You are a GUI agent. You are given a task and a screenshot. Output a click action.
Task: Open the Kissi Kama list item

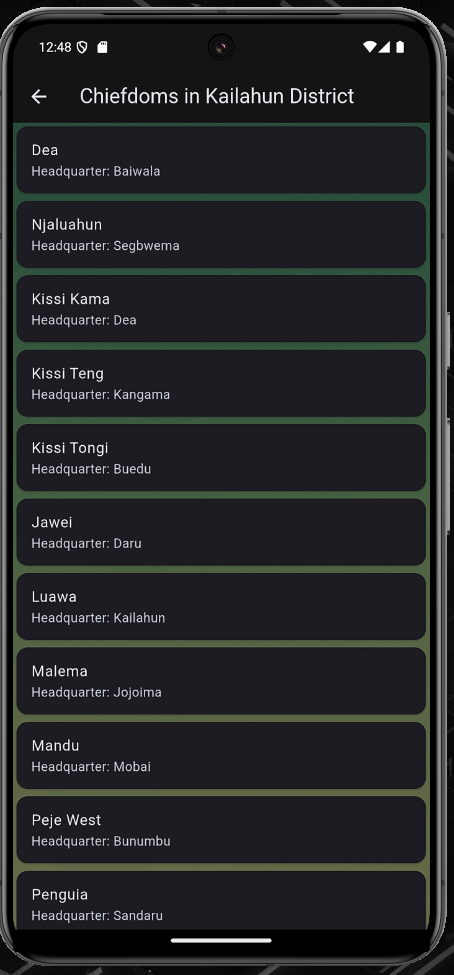(x=221, y=309)
